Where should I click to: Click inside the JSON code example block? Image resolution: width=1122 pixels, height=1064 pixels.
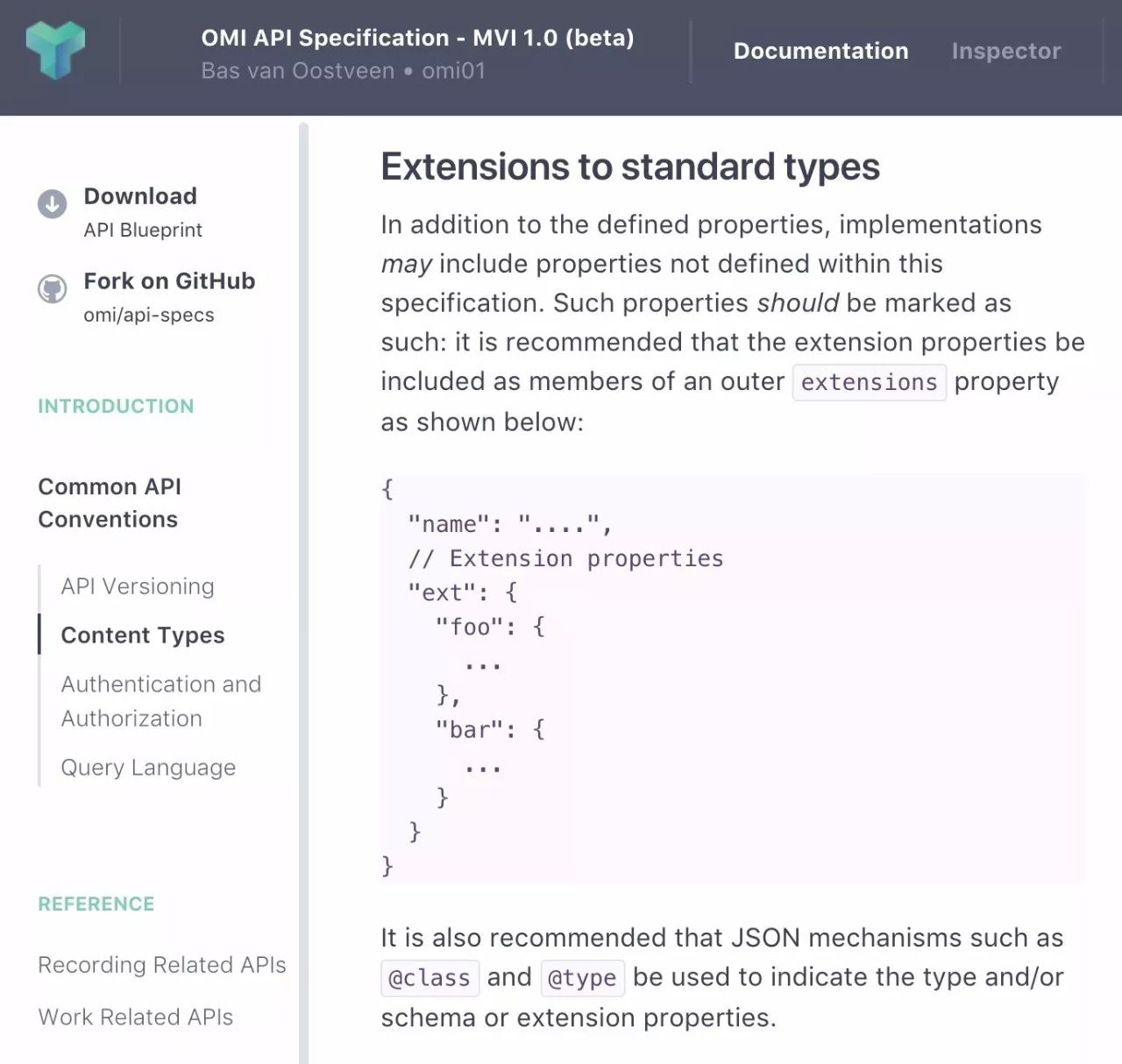[x=733, y=678]
